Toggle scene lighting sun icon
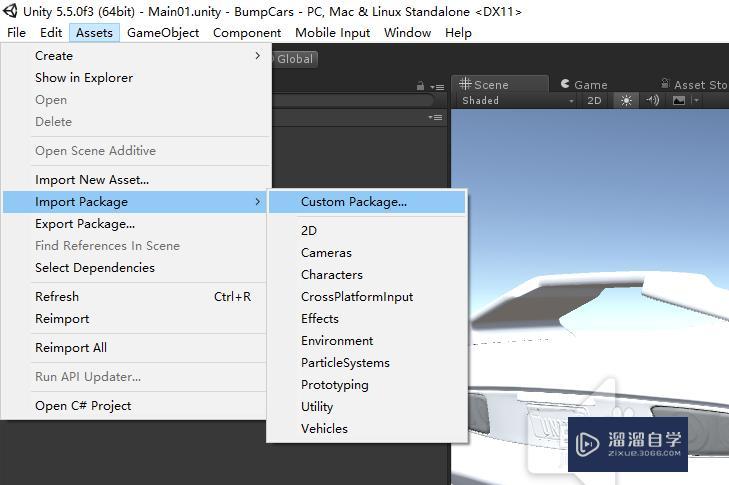Screen dimensions: 729x485 626,100
